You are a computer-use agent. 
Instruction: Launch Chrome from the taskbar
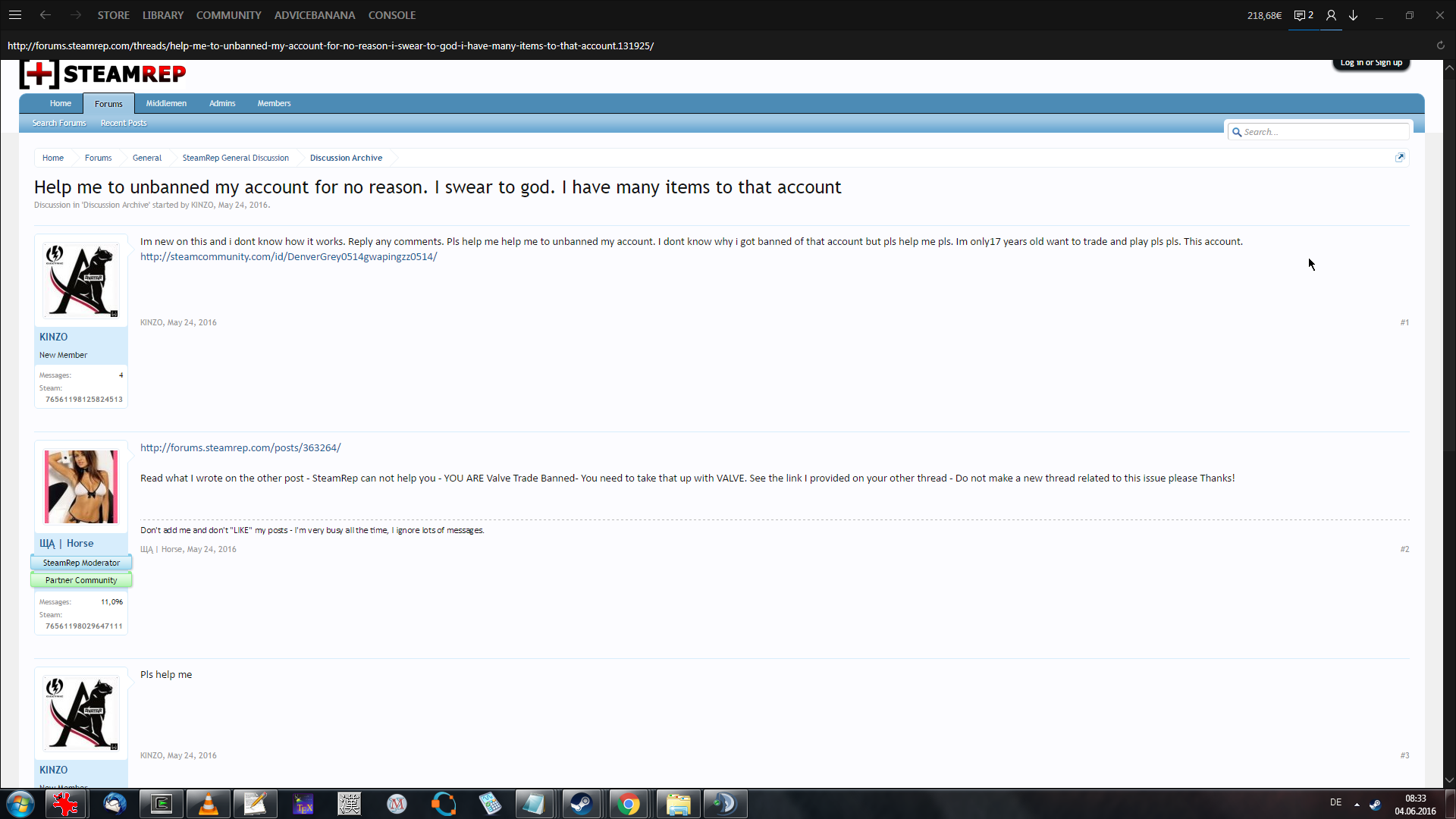(x=629, y=804)
